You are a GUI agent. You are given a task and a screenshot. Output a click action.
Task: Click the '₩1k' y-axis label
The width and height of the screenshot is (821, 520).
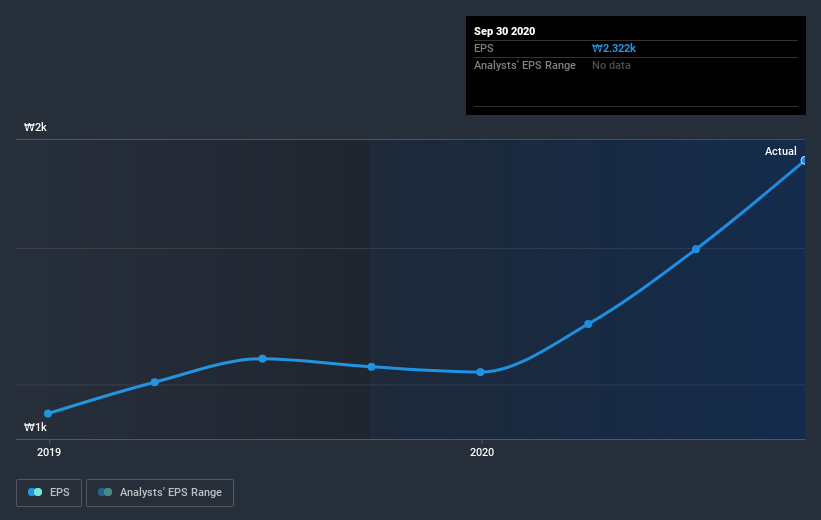pos(35,427)
